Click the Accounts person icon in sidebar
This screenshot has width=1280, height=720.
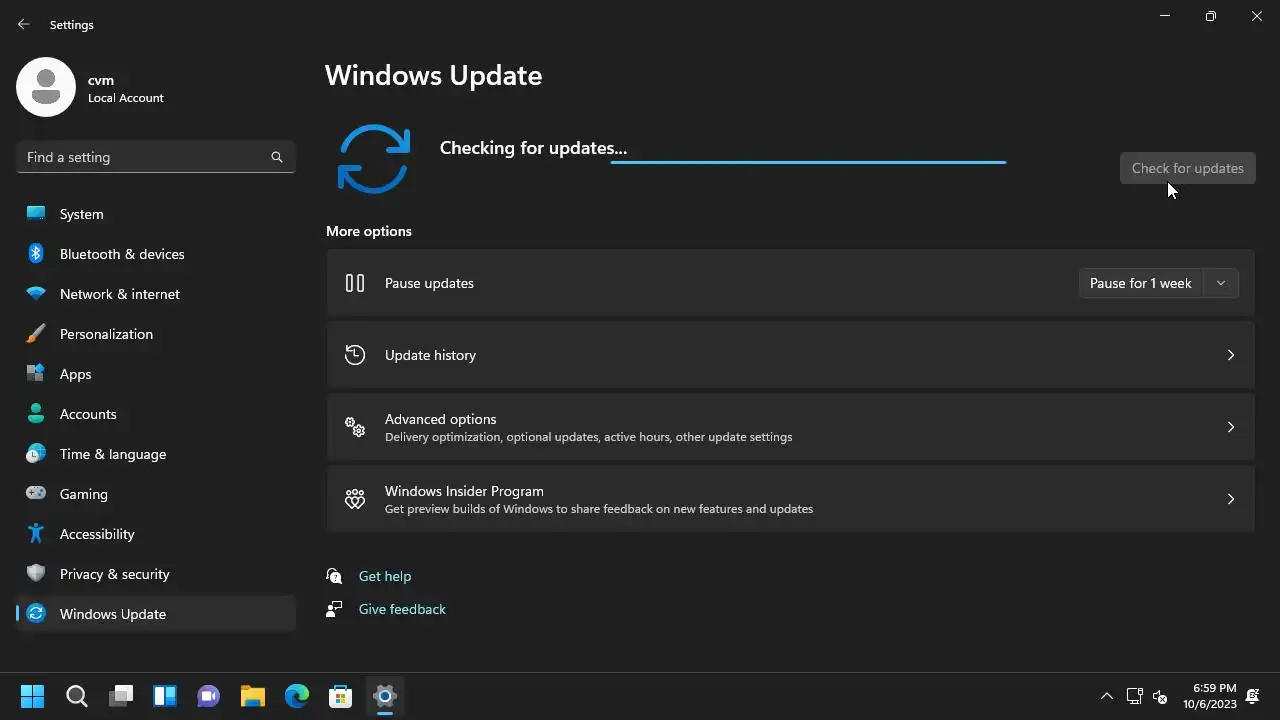pos(36,414)
